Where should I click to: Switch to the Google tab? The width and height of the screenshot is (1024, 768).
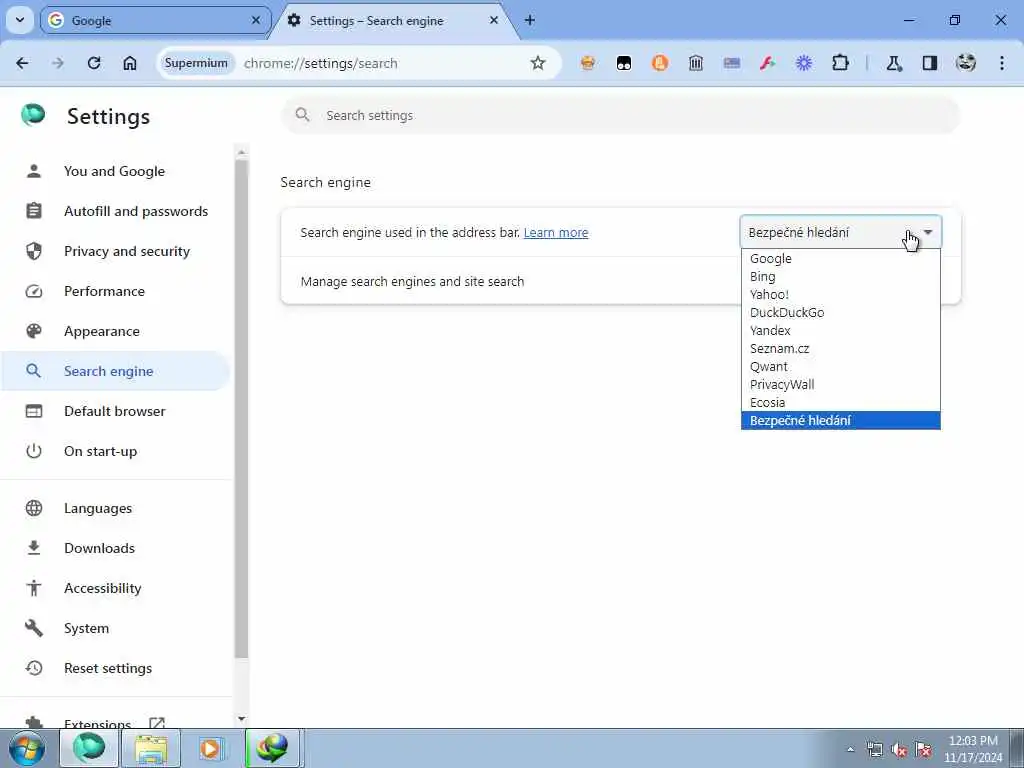click(155, 20)
